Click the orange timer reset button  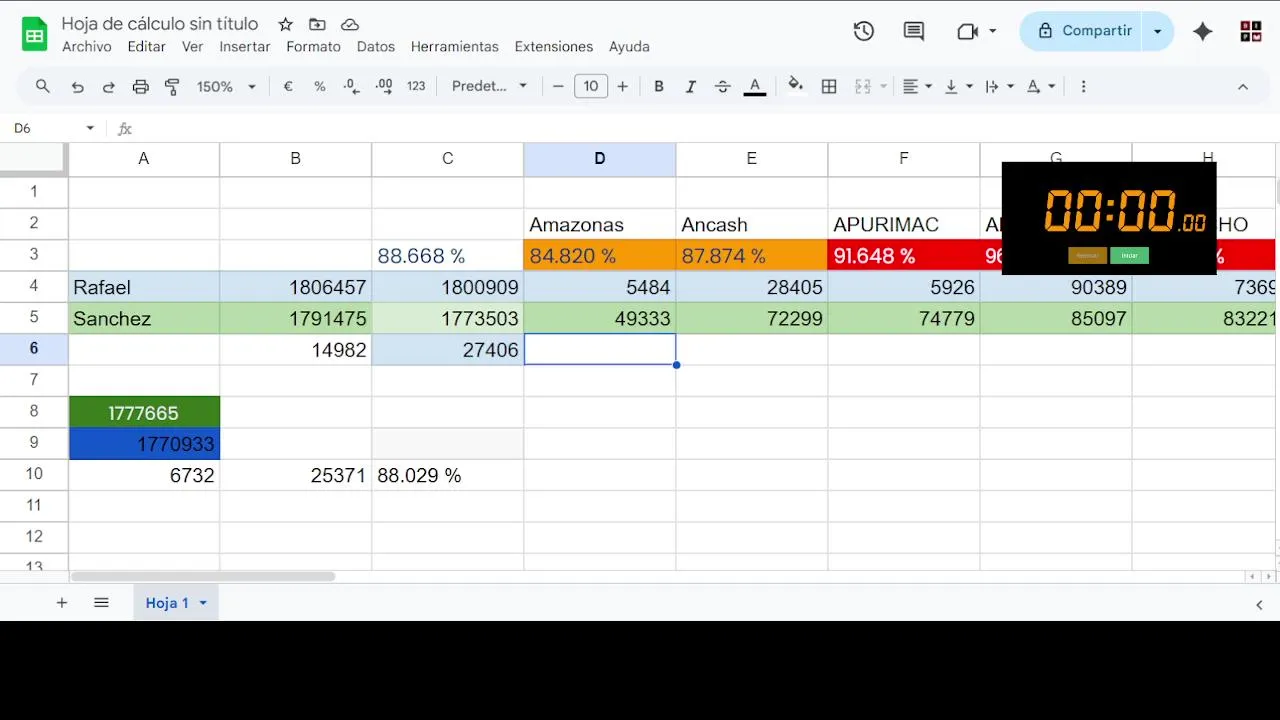[x=1087, y=255]
